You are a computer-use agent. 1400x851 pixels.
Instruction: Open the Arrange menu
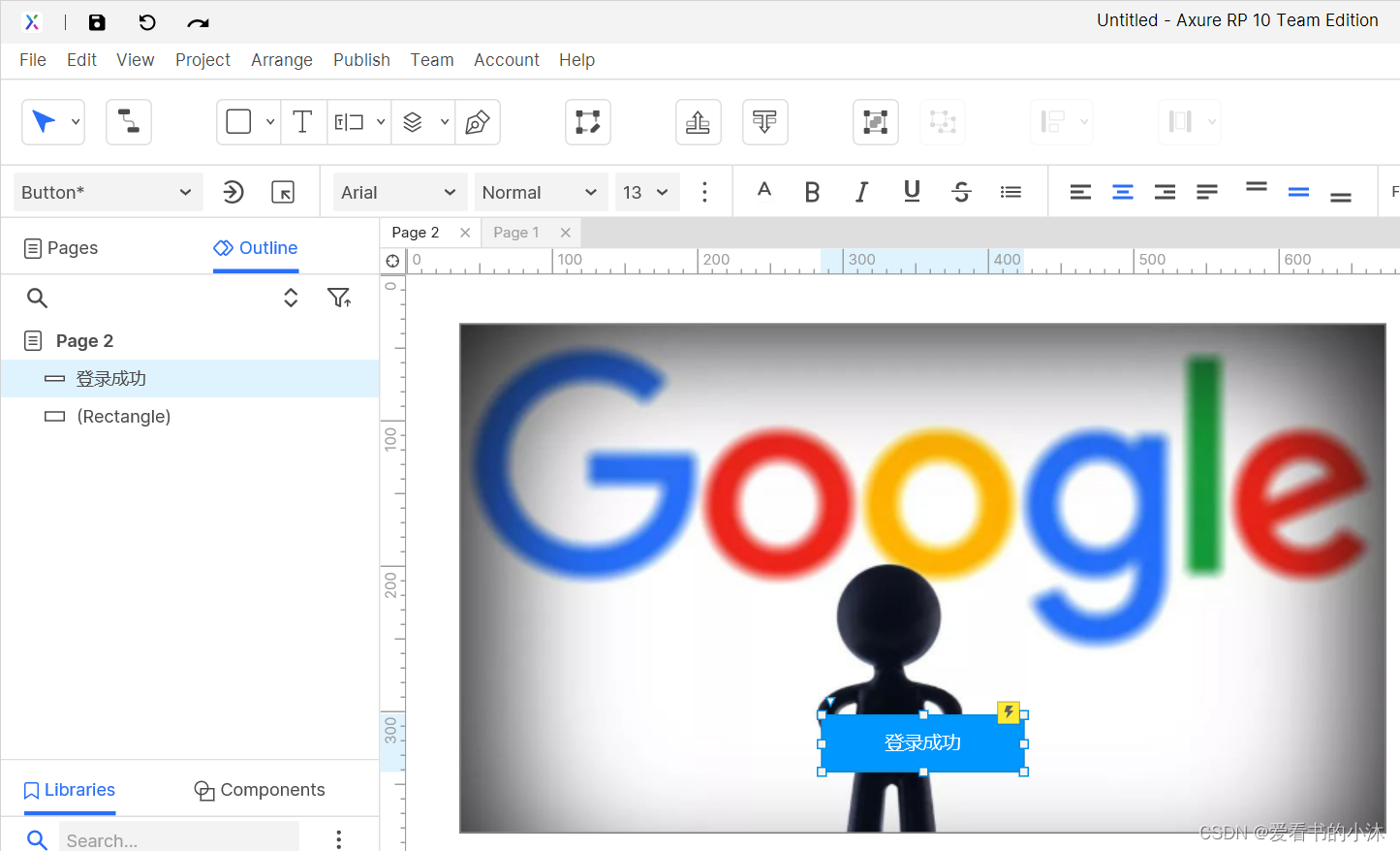coord(282,60)
